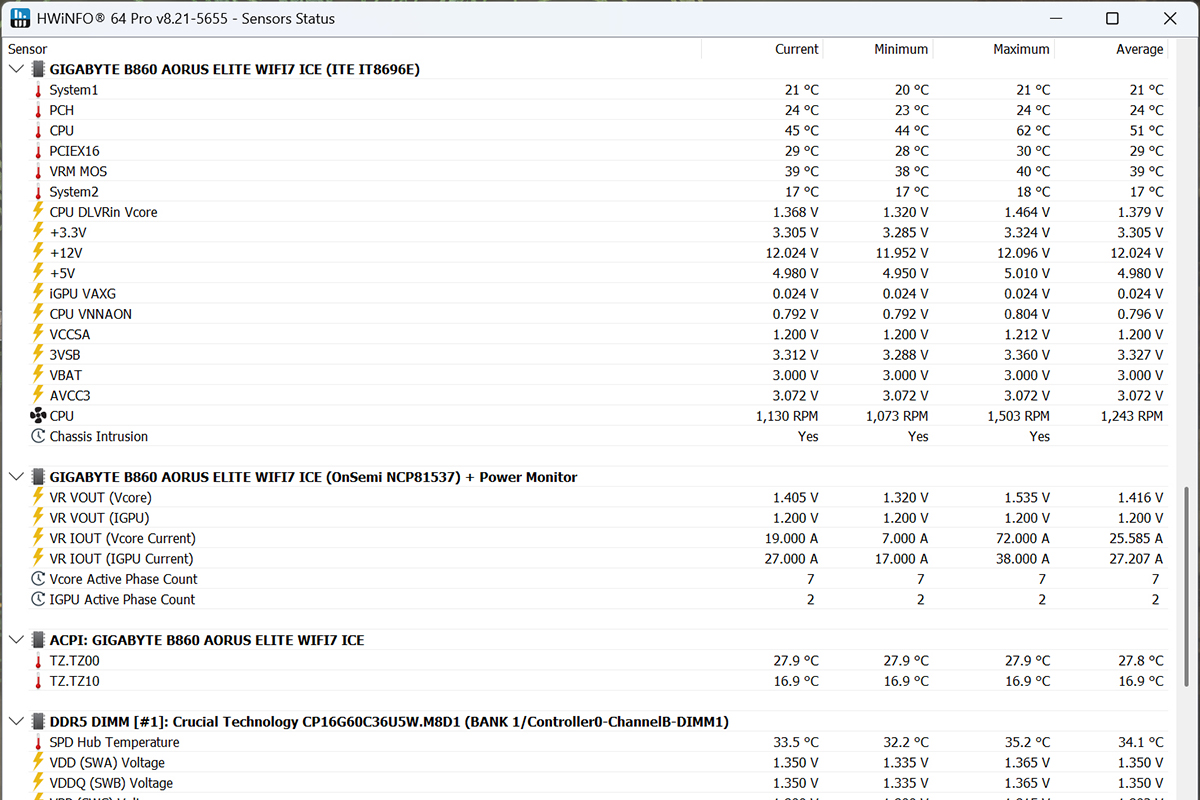
Task: Select the GIGABYTE B860 (ITE IT8696E) group title
Action: 234,69
